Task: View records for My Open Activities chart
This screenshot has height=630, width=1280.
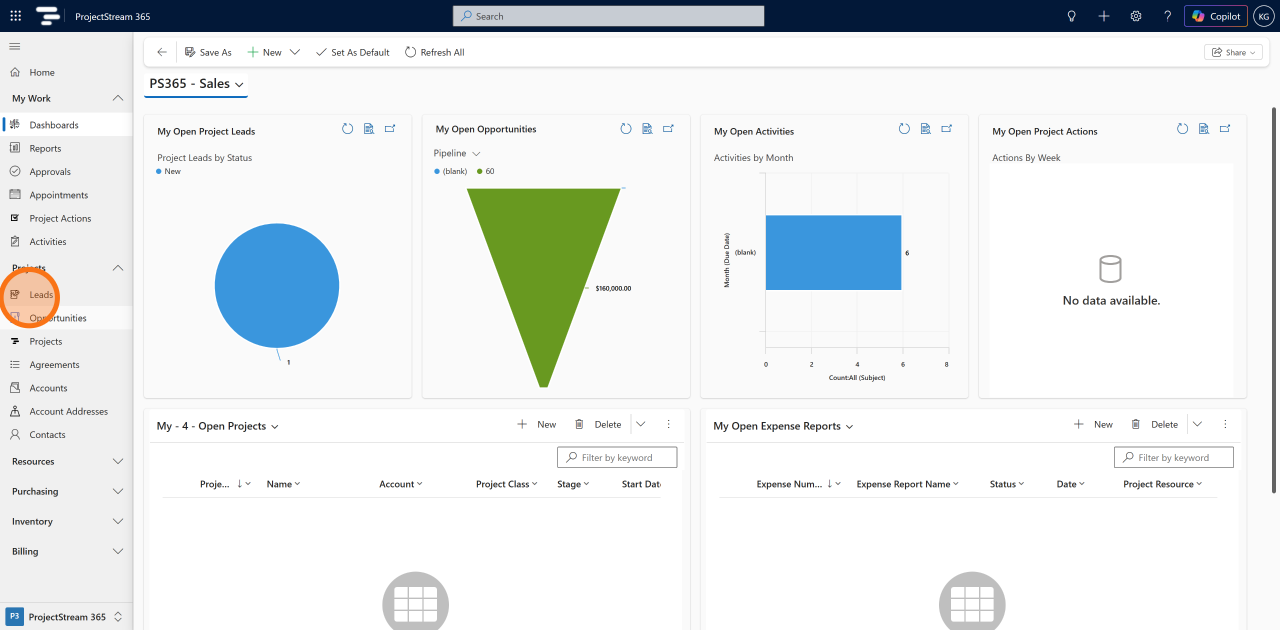Action: (x=926, y=129)
